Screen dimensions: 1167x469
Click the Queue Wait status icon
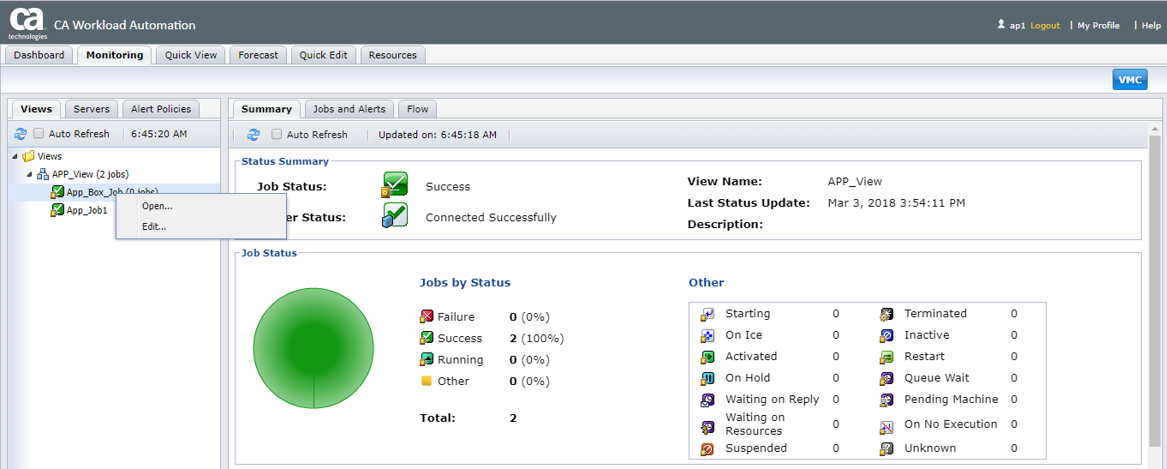[x=886, y=378]
